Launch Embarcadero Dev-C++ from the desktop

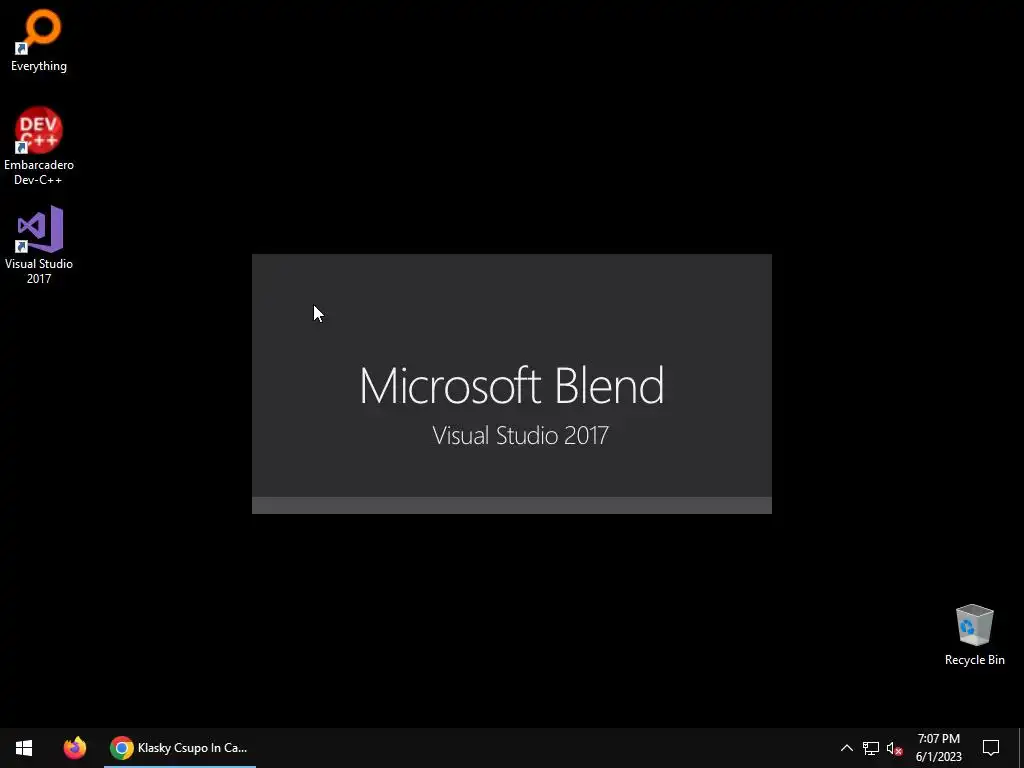click(39, 146)
